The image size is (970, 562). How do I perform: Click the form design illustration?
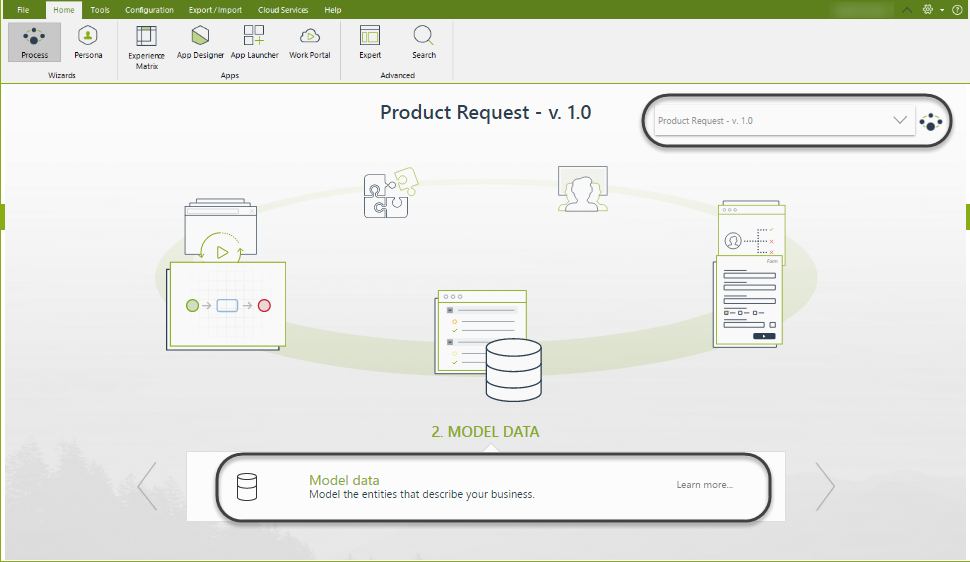748,301
